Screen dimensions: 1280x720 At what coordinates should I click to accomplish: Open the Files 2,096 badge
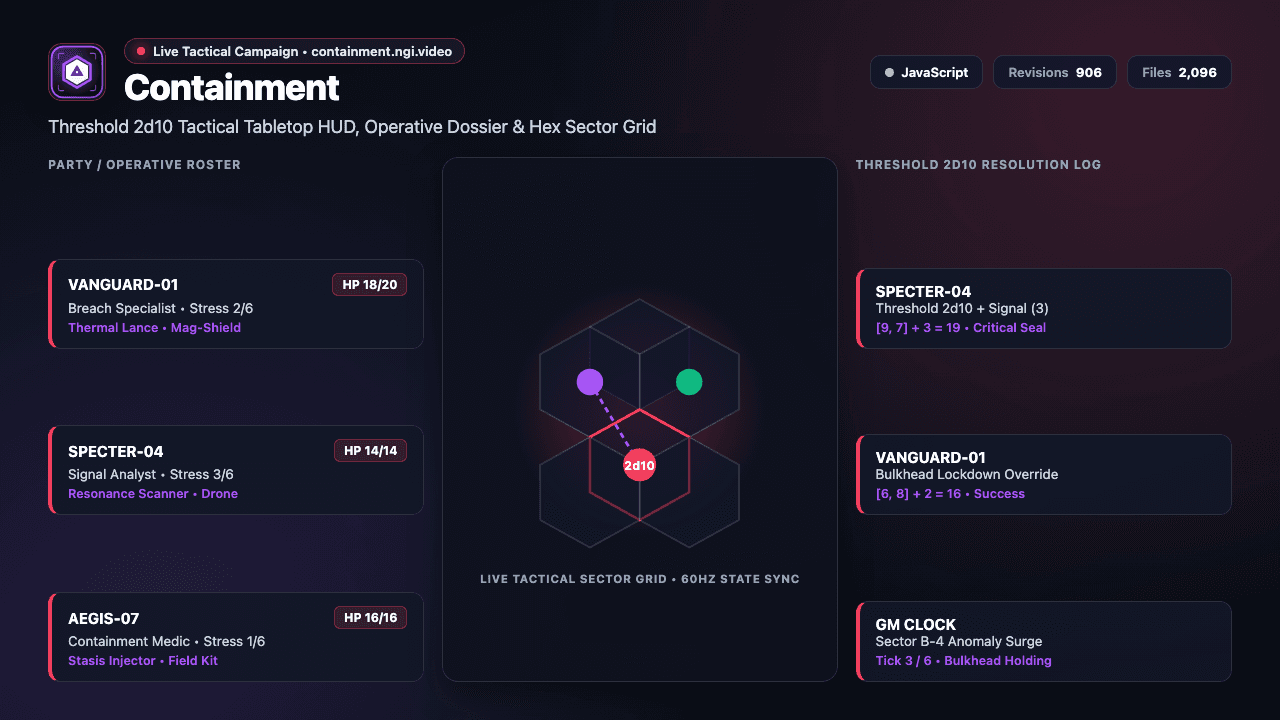[1179, 72]
